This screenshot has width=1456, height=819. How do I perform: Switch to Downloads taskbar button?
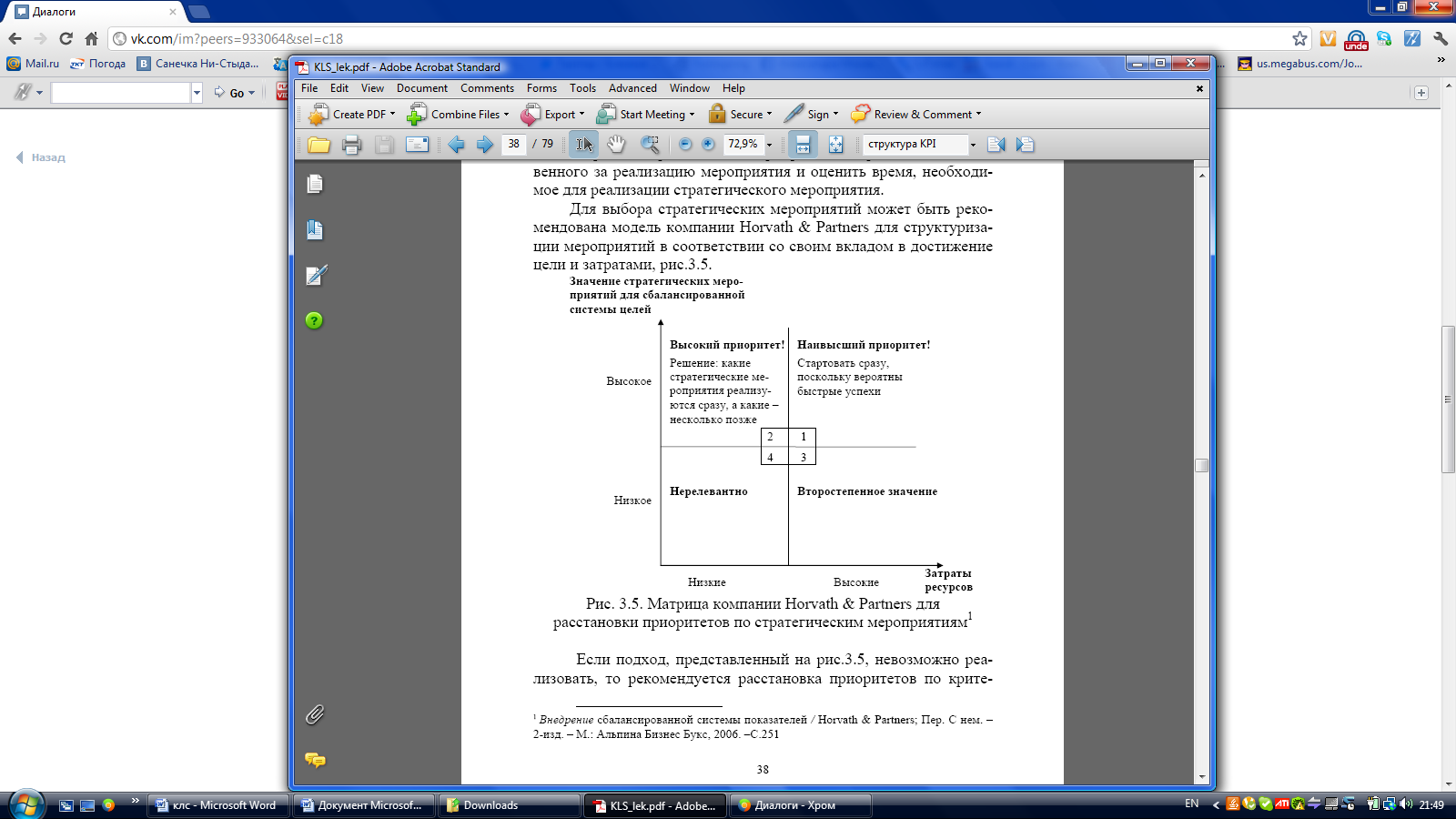[x=510, y=805]
